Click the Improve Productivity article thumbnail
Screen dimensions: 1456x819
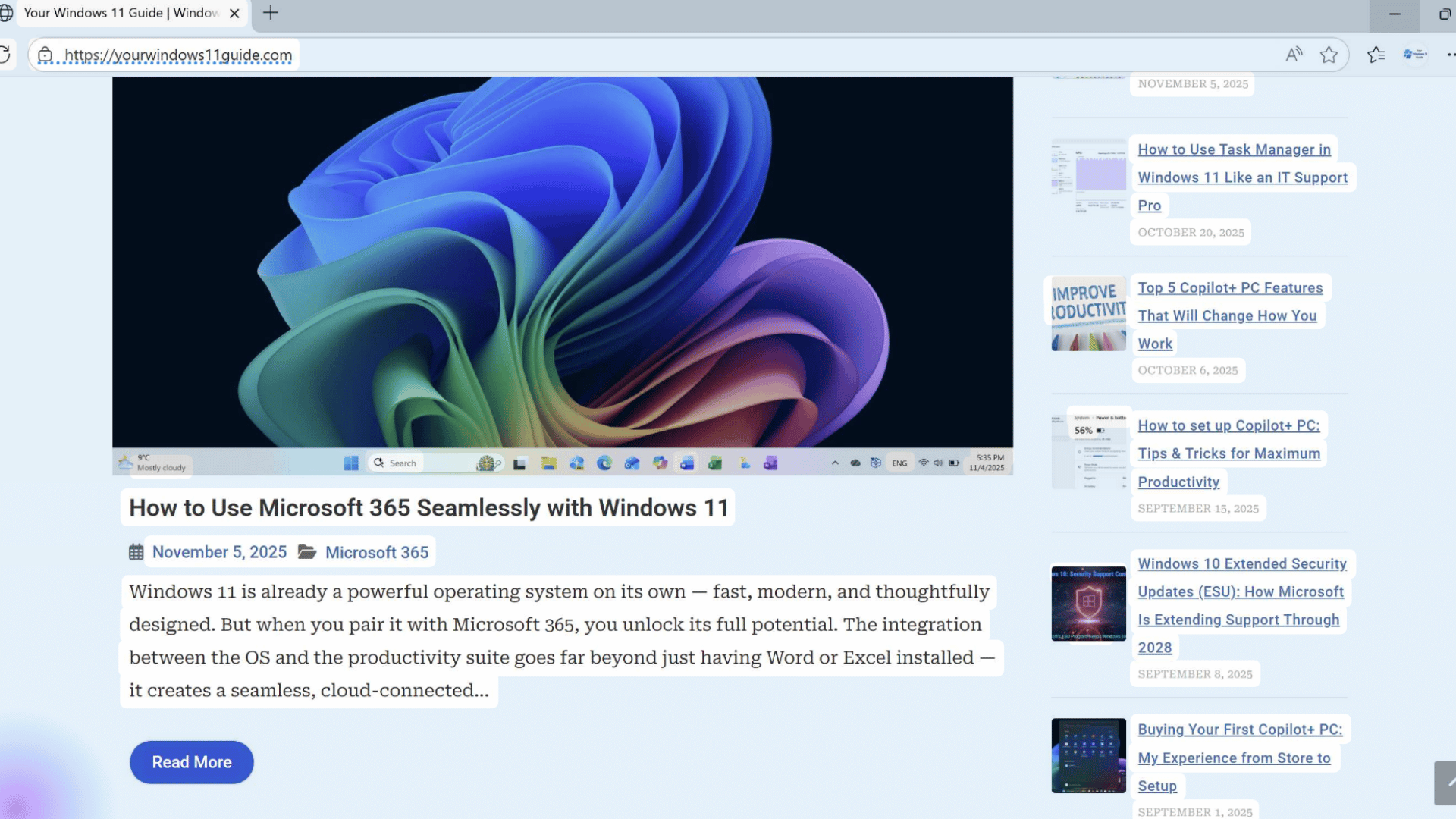tap(1088, 312)
